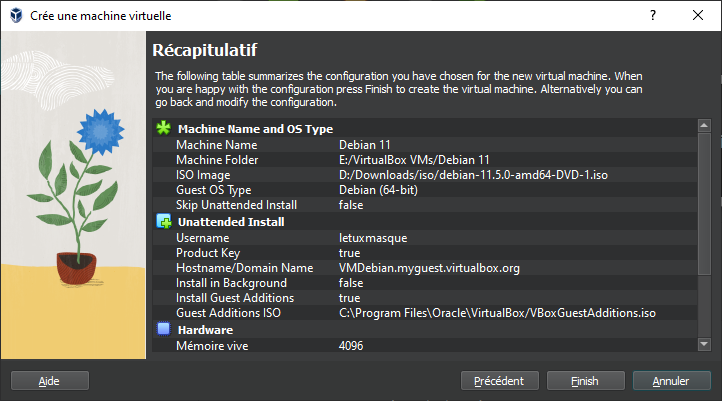This screenshot has width=722, height=401.
Task: Click the false value of Skip Unattended Install
Action: pos(351,205)
